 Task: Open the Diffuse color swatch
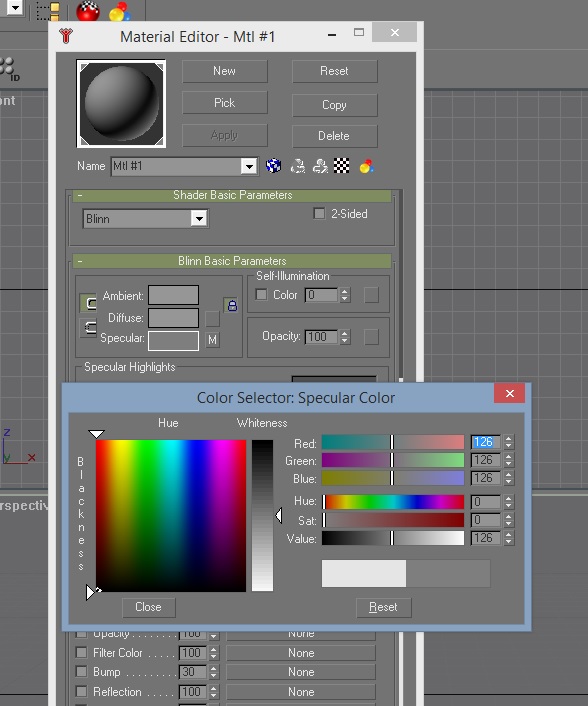click(173, 318)
